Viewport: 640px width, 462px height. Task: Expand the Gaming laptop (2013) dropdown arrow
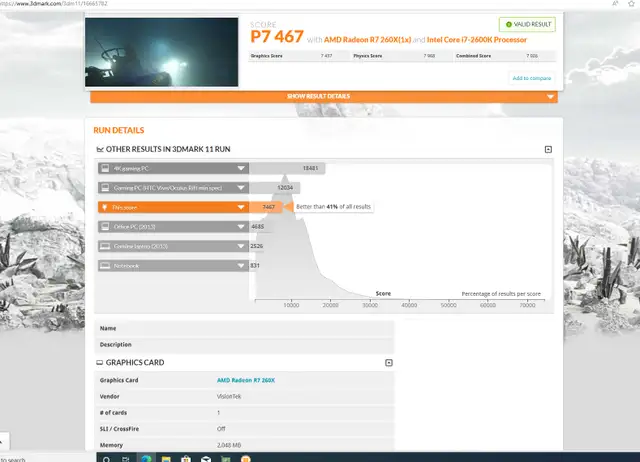pos(241,246)
